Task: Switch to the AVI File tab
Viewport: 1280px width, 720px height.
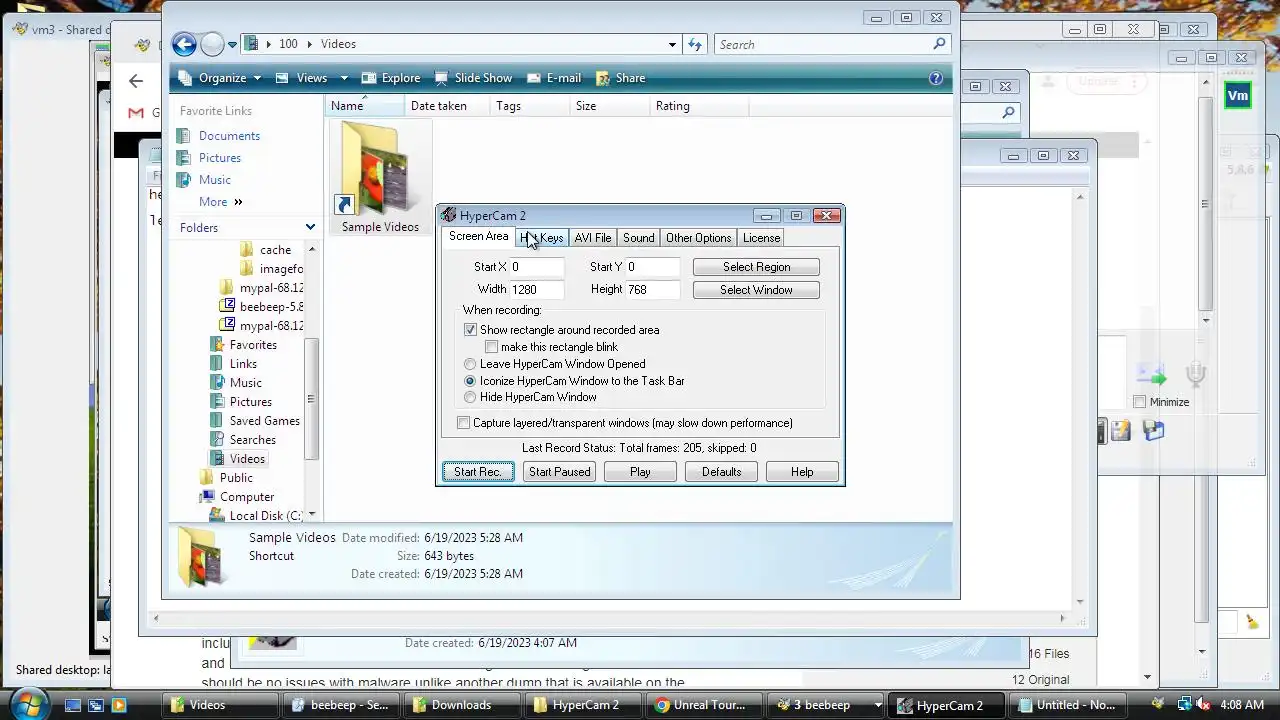Action: 592,238
